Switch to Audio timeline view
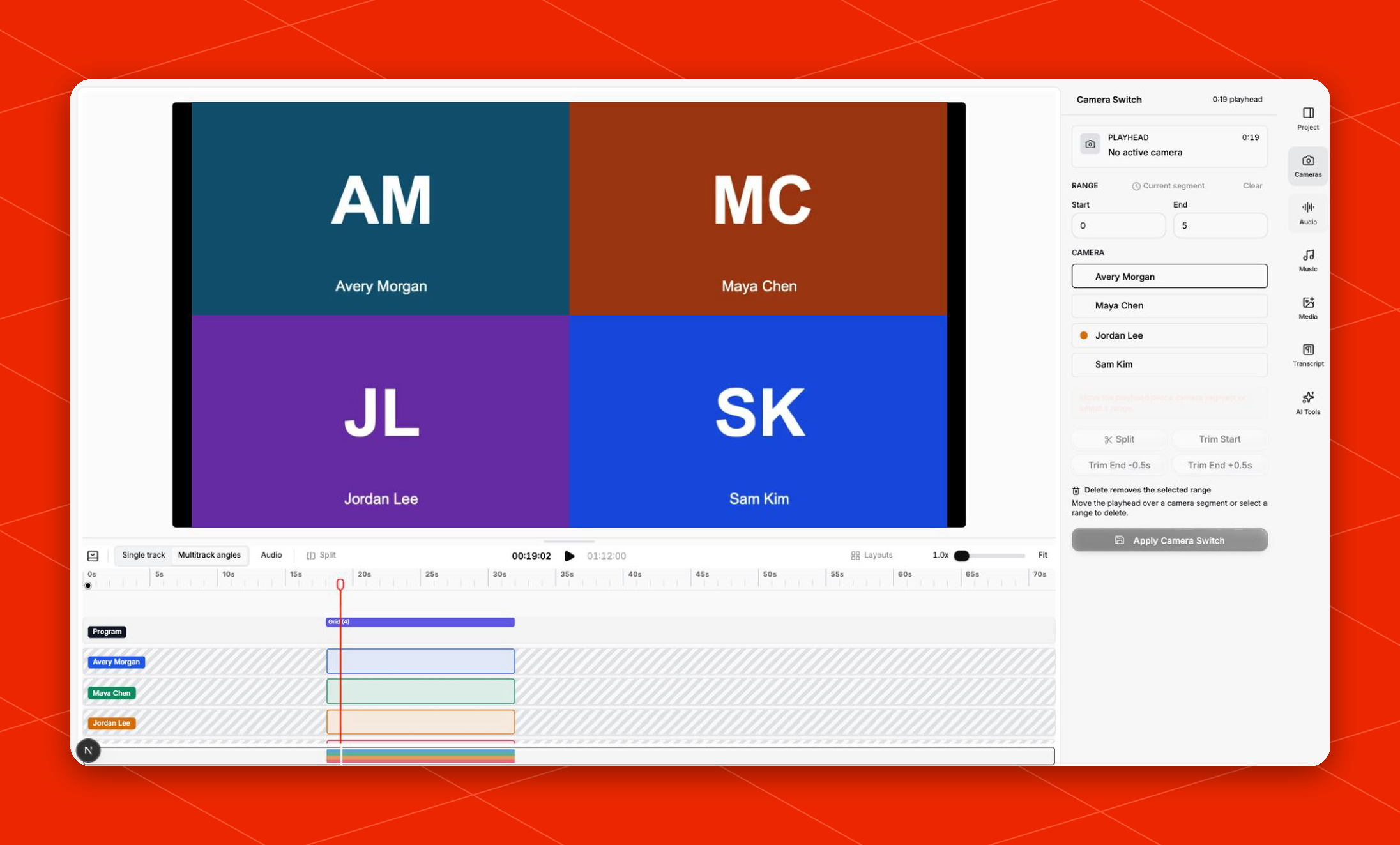 271,555
